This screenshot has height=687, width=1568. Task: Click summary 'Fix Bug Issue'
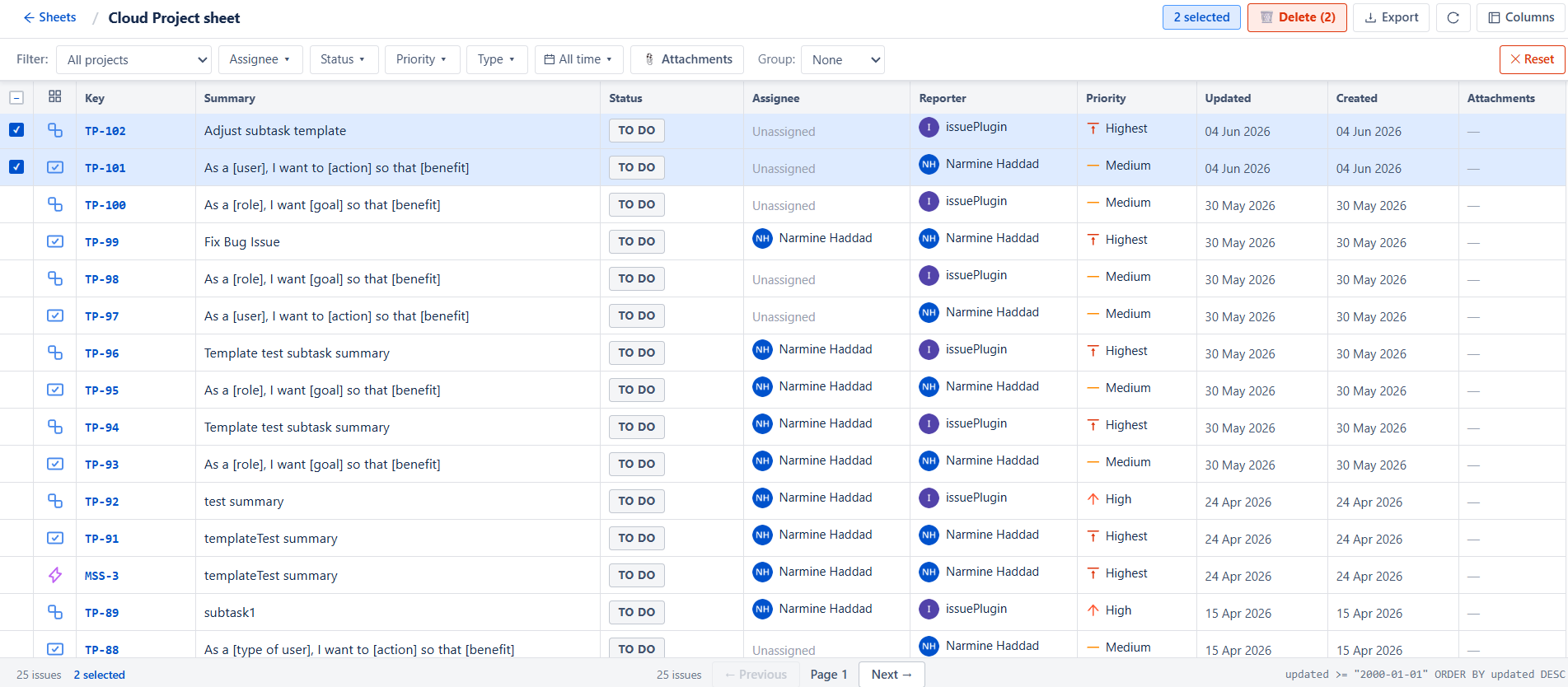tap(242, 242)
